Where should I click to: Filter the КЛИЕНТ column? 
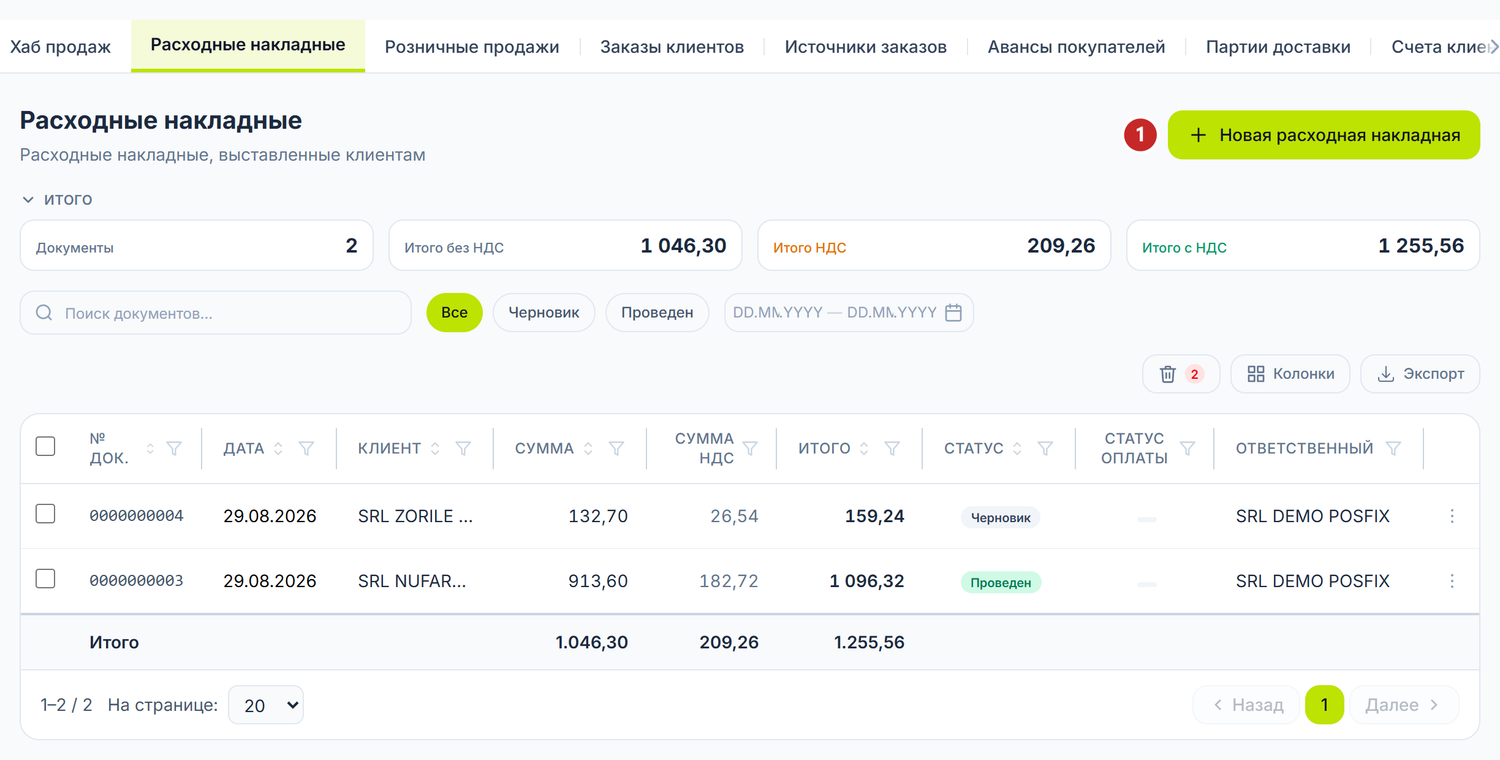click(x=463, y=449)
